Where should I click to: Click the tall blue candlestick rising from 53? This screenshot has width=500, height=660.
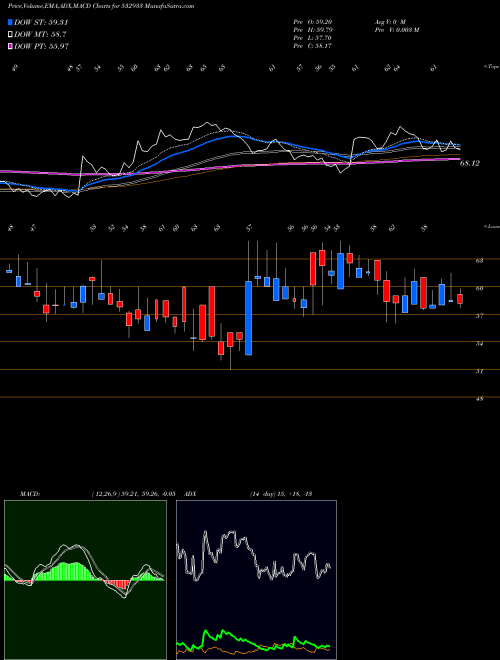pyautogui.click(x=249, y=318)
